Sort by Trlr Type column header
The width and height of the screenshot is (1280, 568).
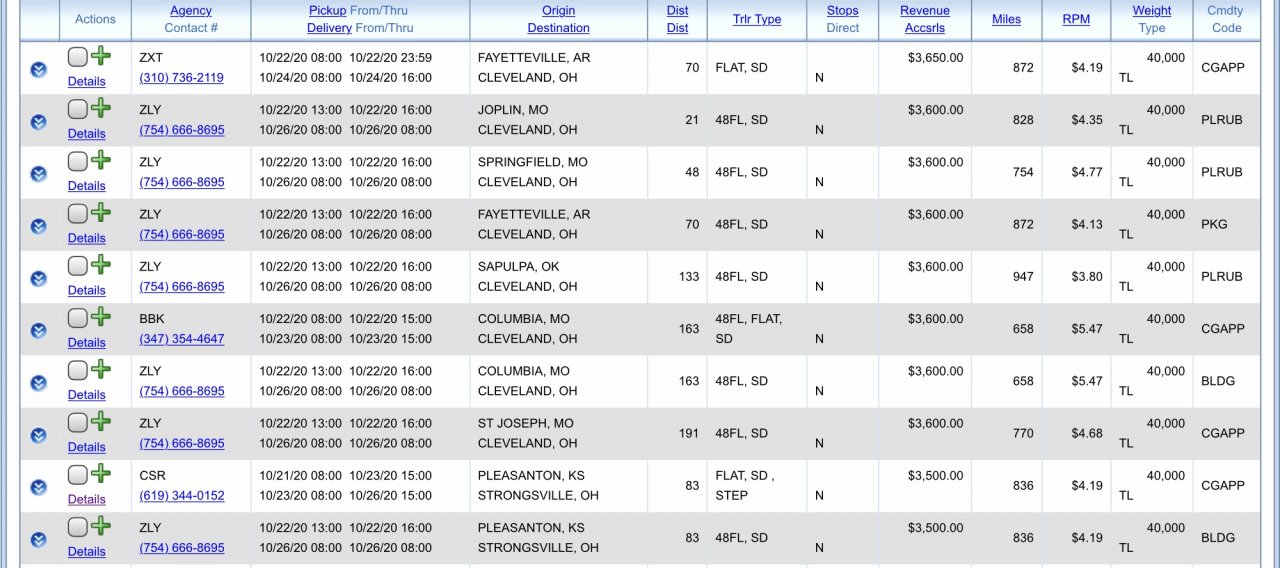click(x=756, y=19)
